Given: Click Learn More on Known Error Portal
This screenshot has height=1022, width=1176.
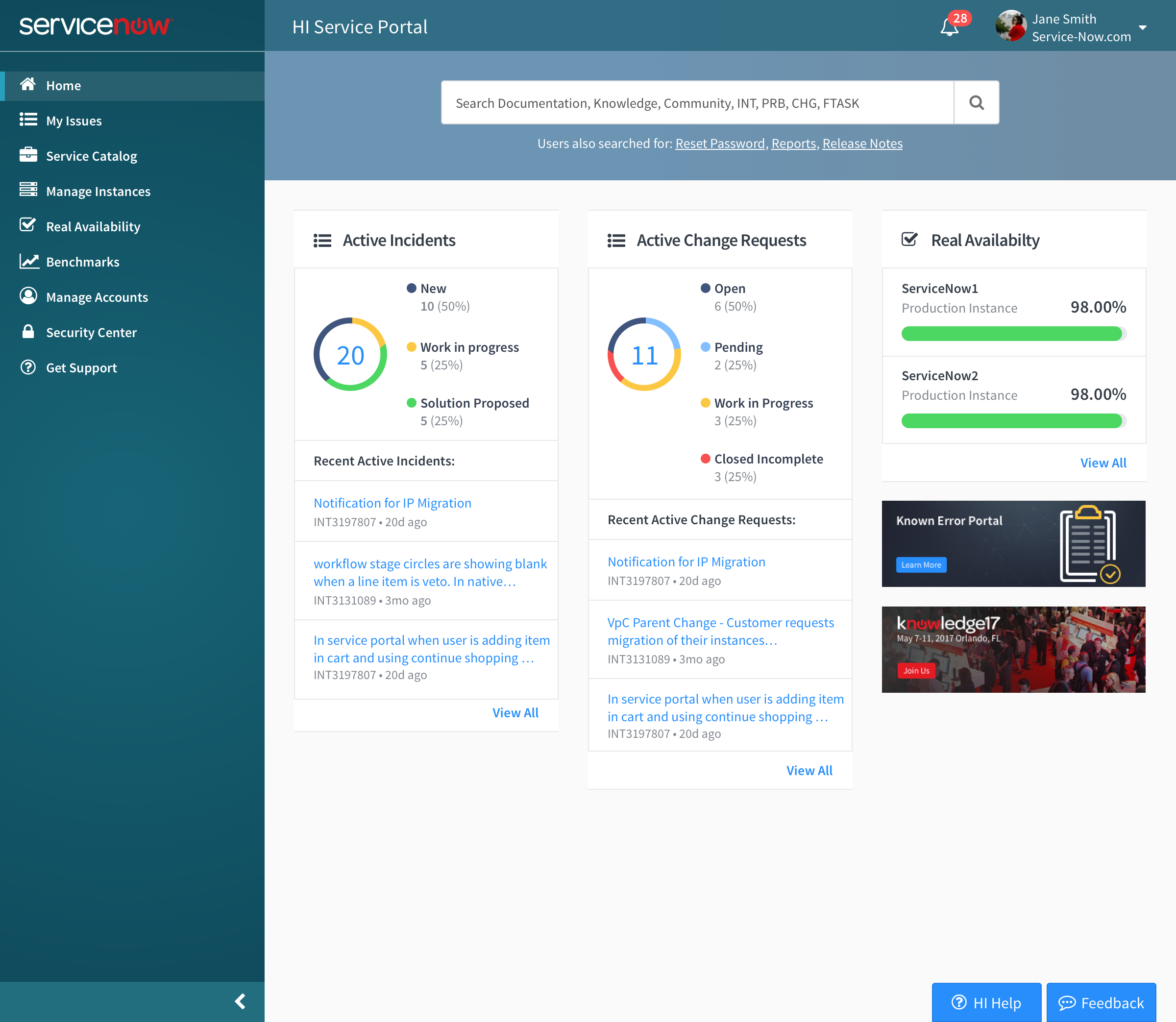Looking at the screenshot, I should 921,564.
